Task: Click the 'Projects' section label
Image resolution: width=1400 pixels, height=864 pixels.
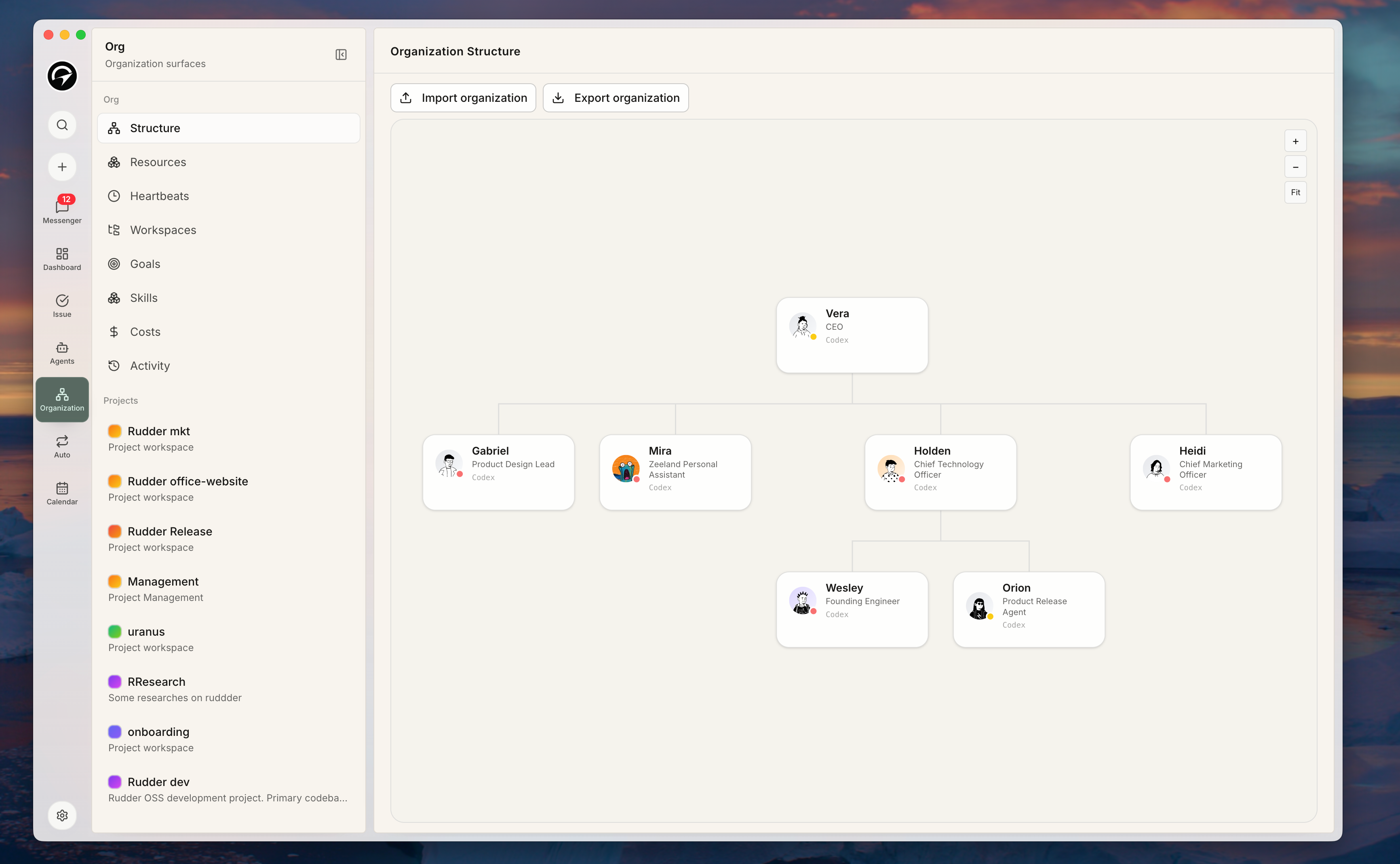Action: coord(120,400)
